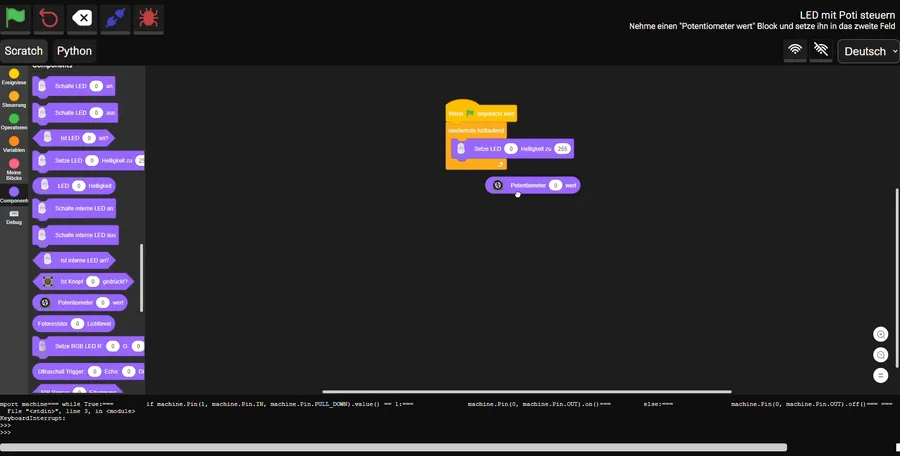Zoom in on the workspace
The height and width of the screenshot is (456, 900).
(x=880, y=334)
